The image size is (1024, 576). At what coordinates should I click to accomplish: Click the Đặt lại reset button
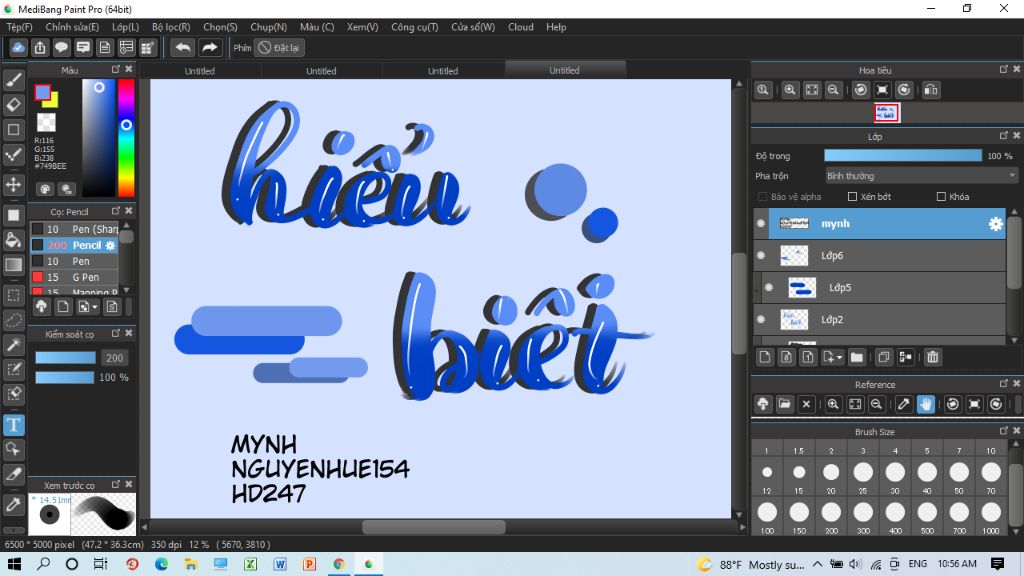click(x=279, y=48)
